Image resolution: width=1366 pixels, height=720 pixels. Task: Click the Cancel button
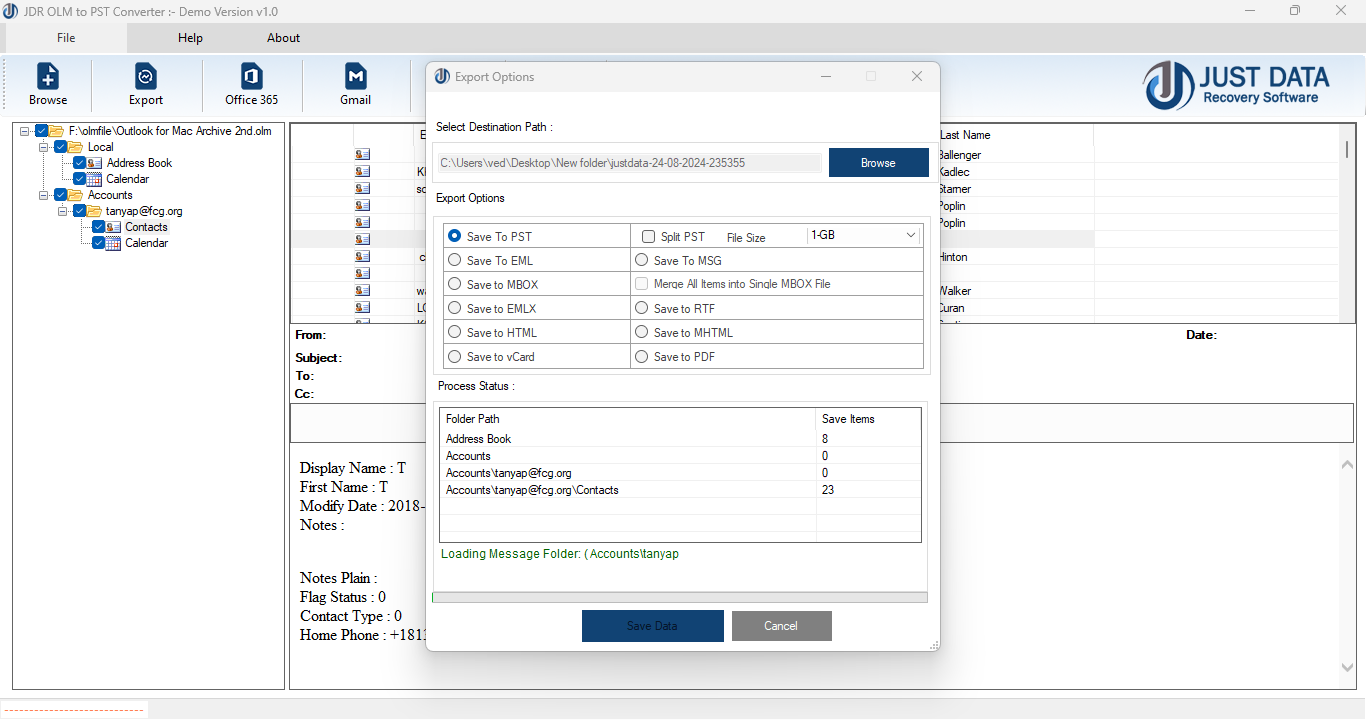(781, 626)
